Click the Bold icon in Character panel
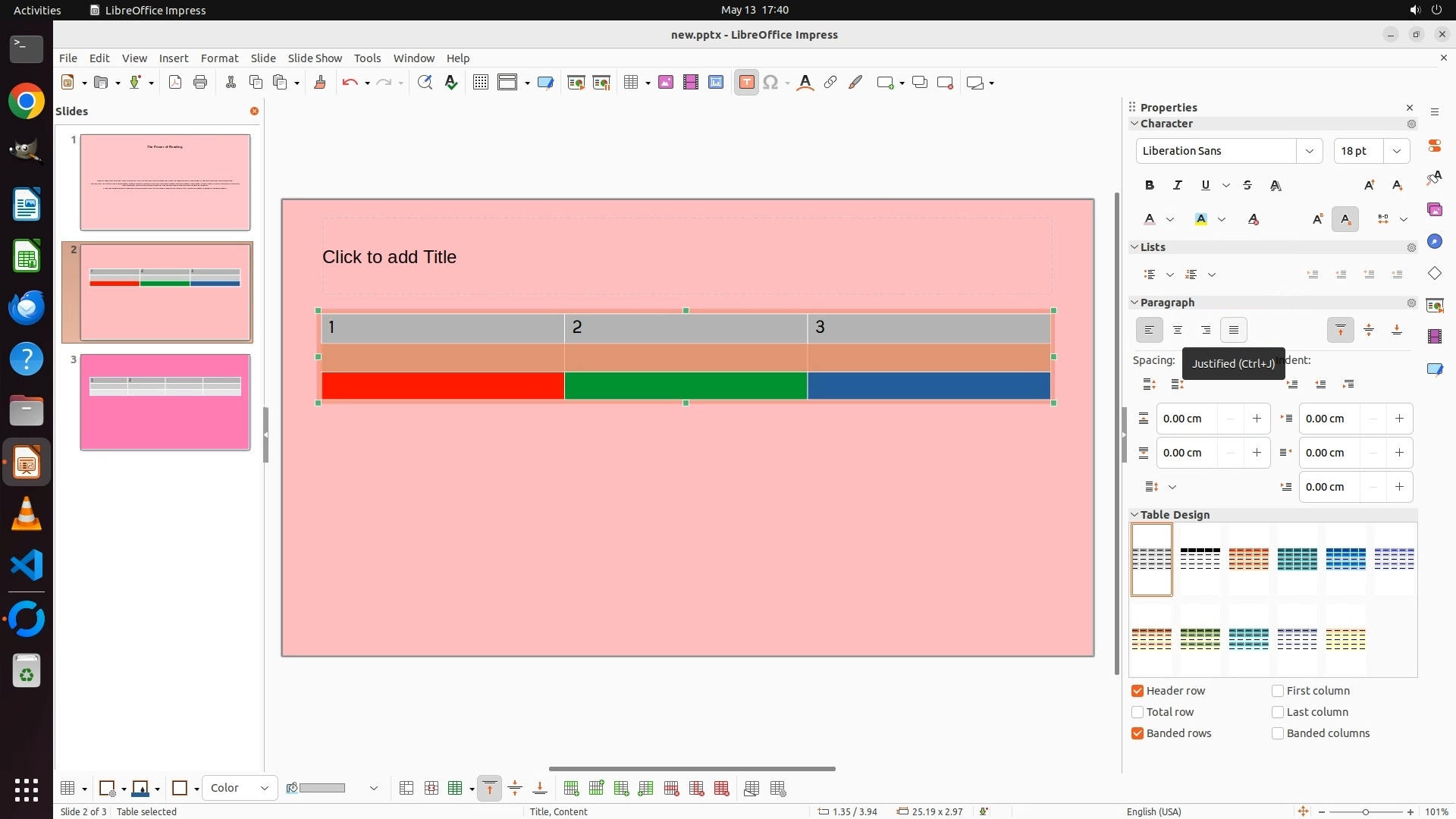The height and width of the screenshot is (819, 1456). click(1150, 185)
